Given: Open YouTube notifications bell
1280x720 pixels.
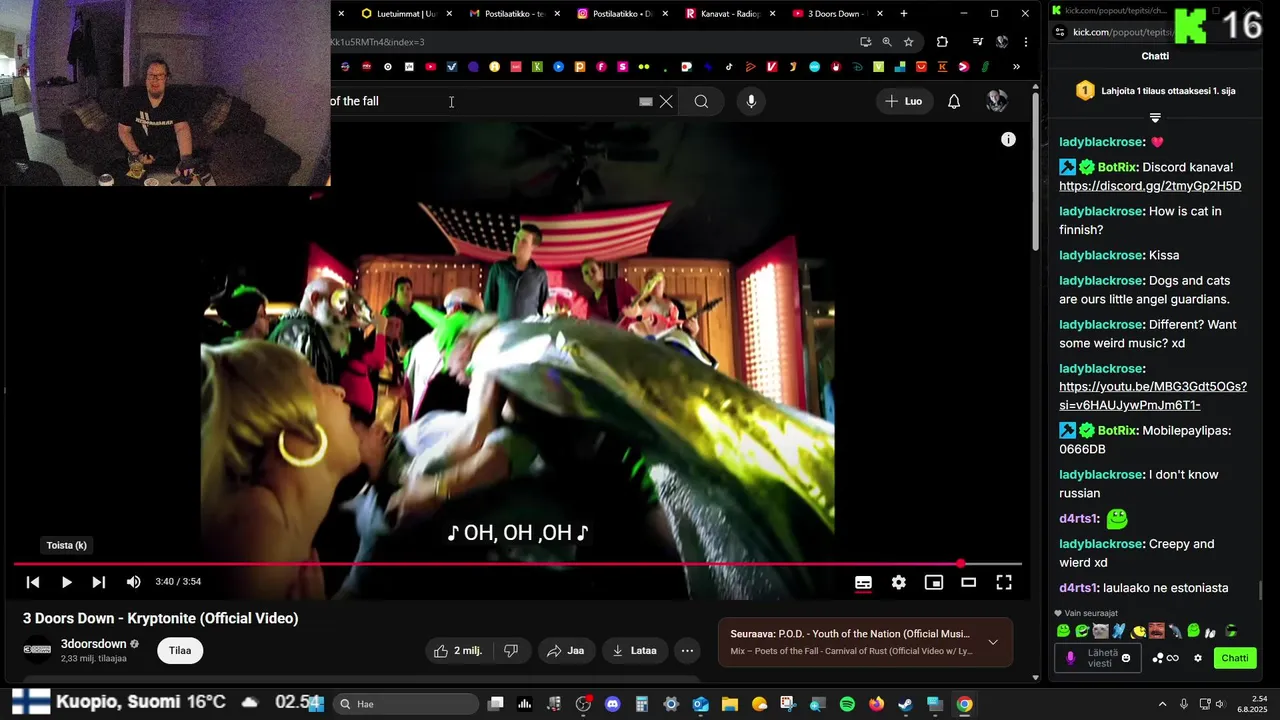Looking at the screenshot, I should pyautogui.click(x=954, y=101).
